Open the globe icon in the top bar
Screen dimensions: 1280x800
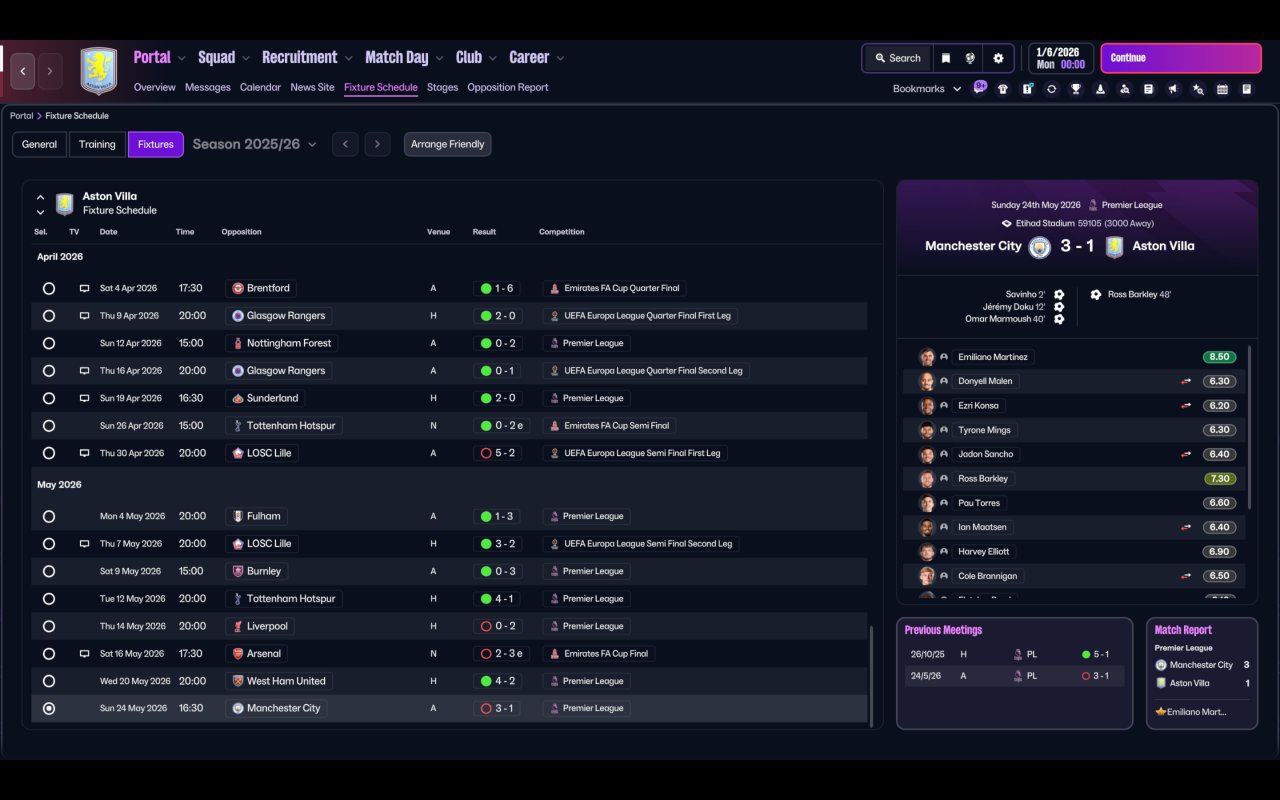[970, 58]
